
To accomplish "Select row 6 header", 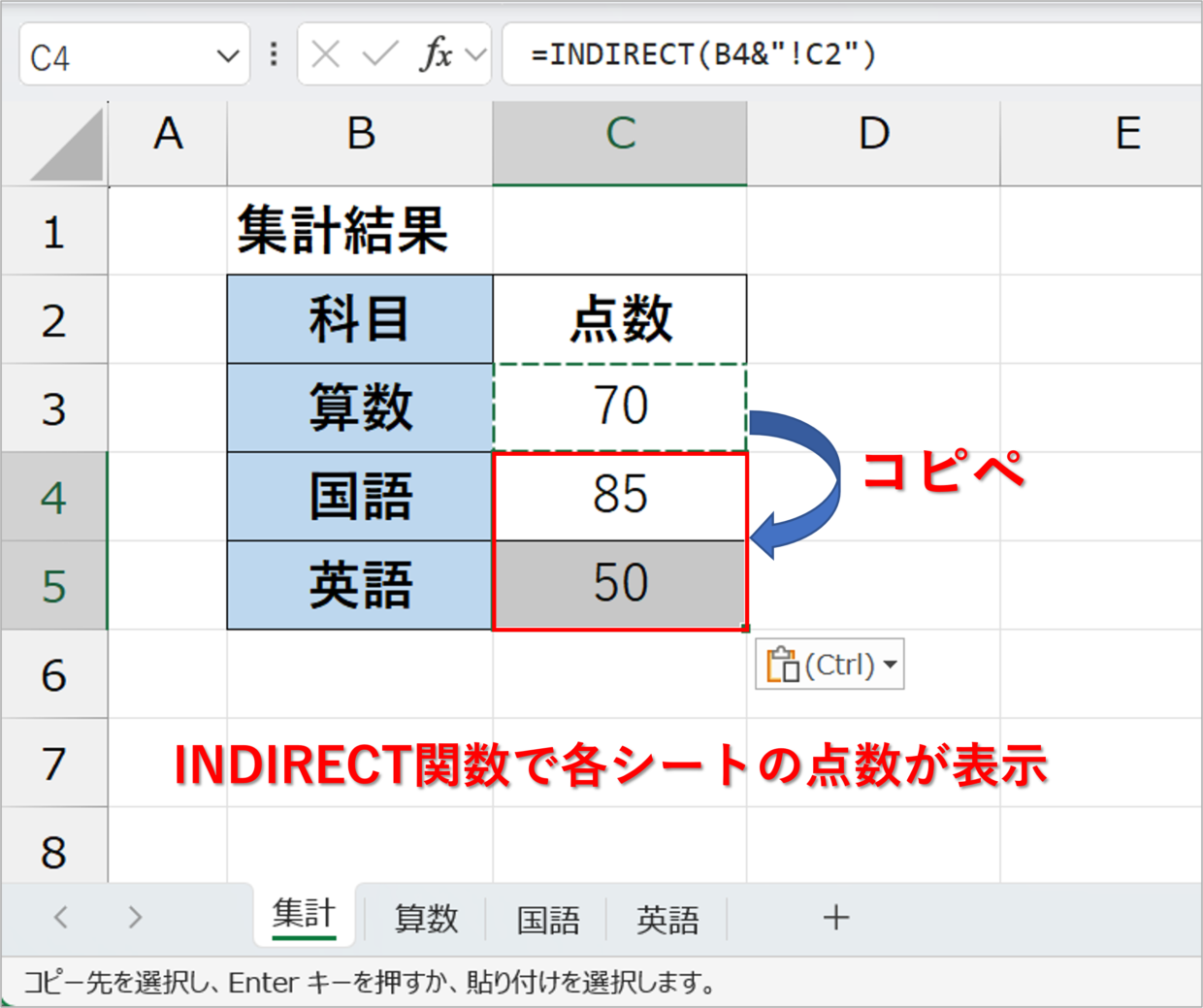I will click(54, 675).
